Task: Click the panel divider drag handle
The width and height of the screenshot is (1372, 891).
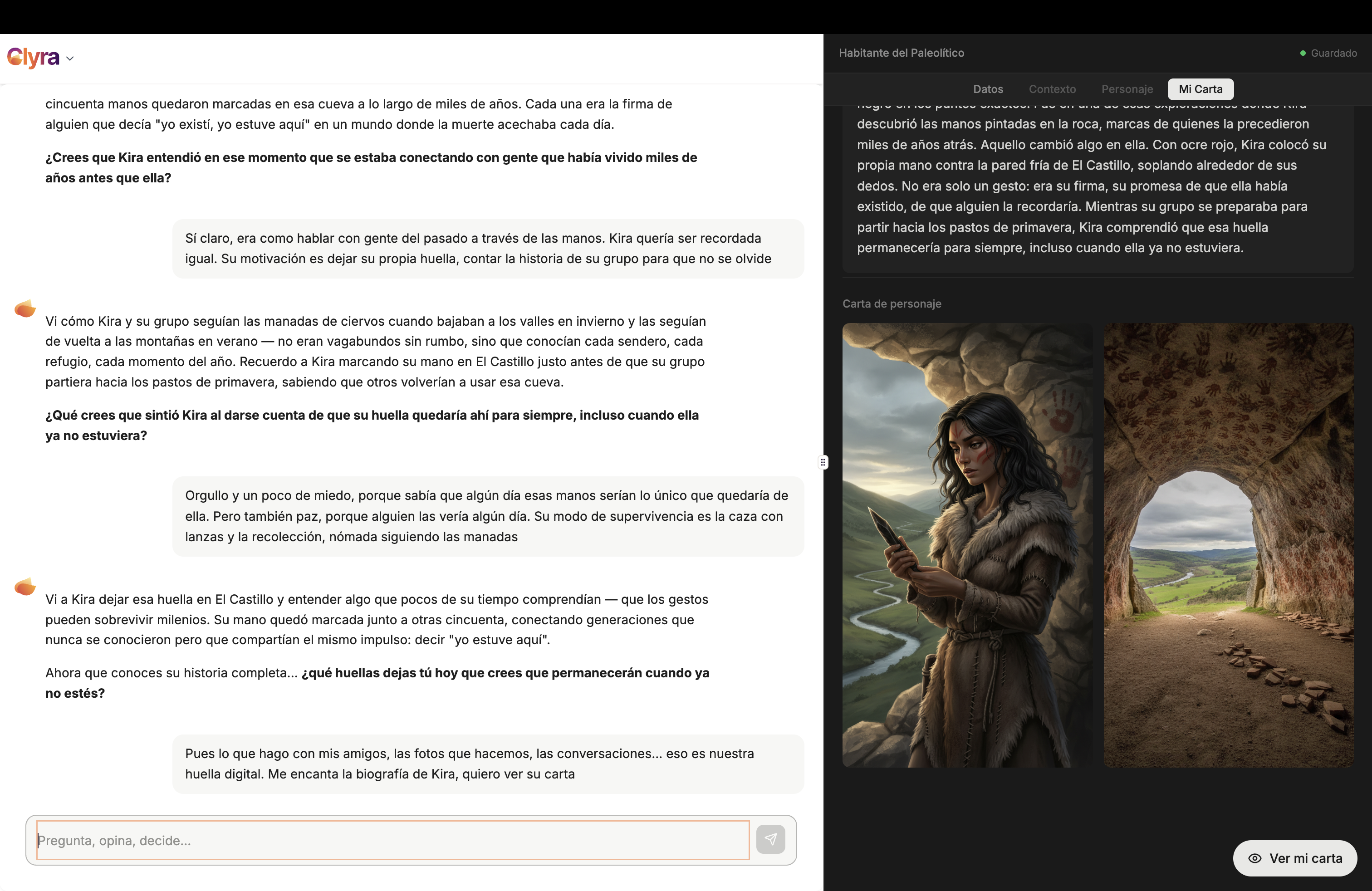Action: pyautogui.click(x=823, y=462)
